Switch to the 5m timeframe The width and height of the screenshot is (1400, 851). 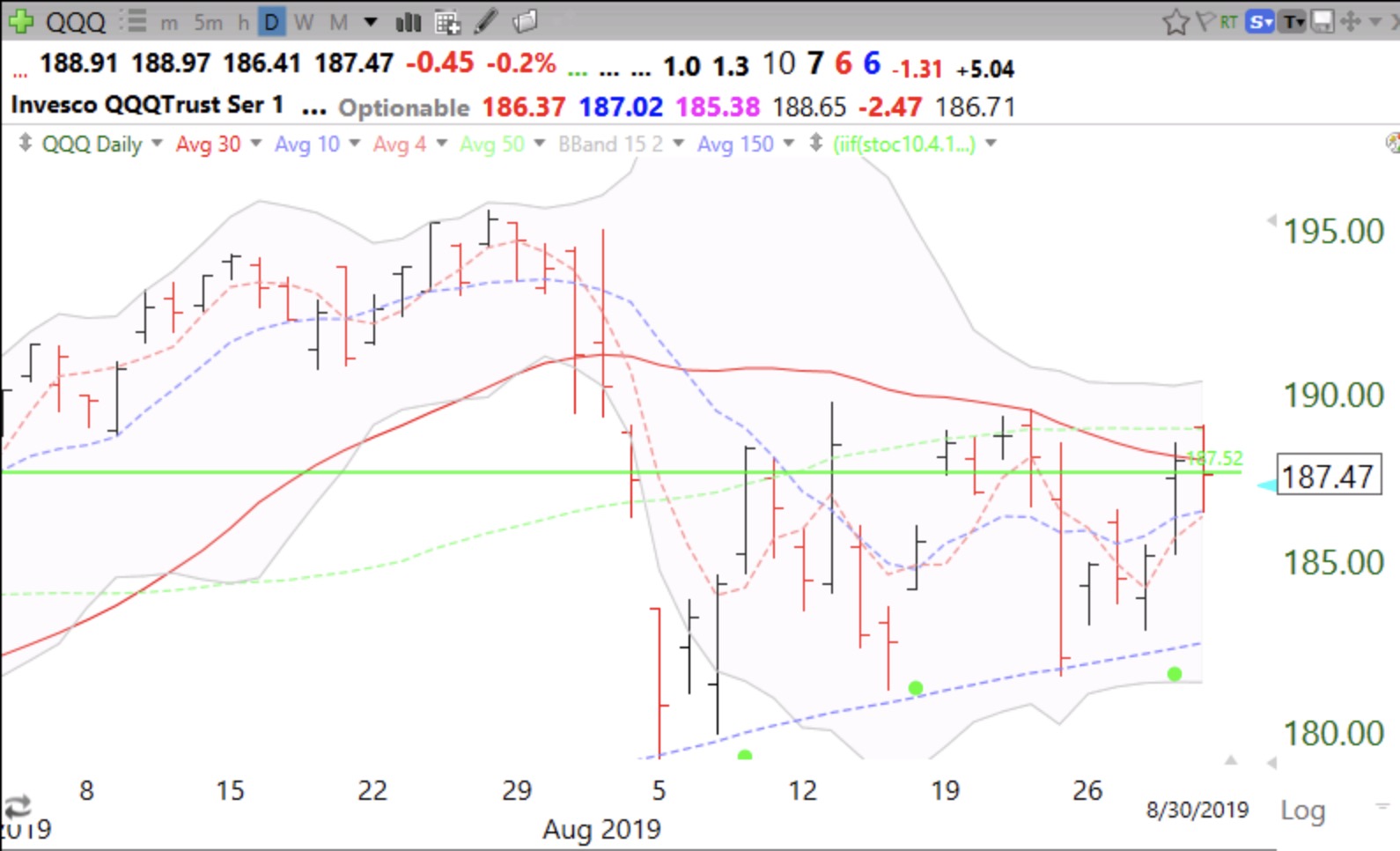[x=209, y=22]
